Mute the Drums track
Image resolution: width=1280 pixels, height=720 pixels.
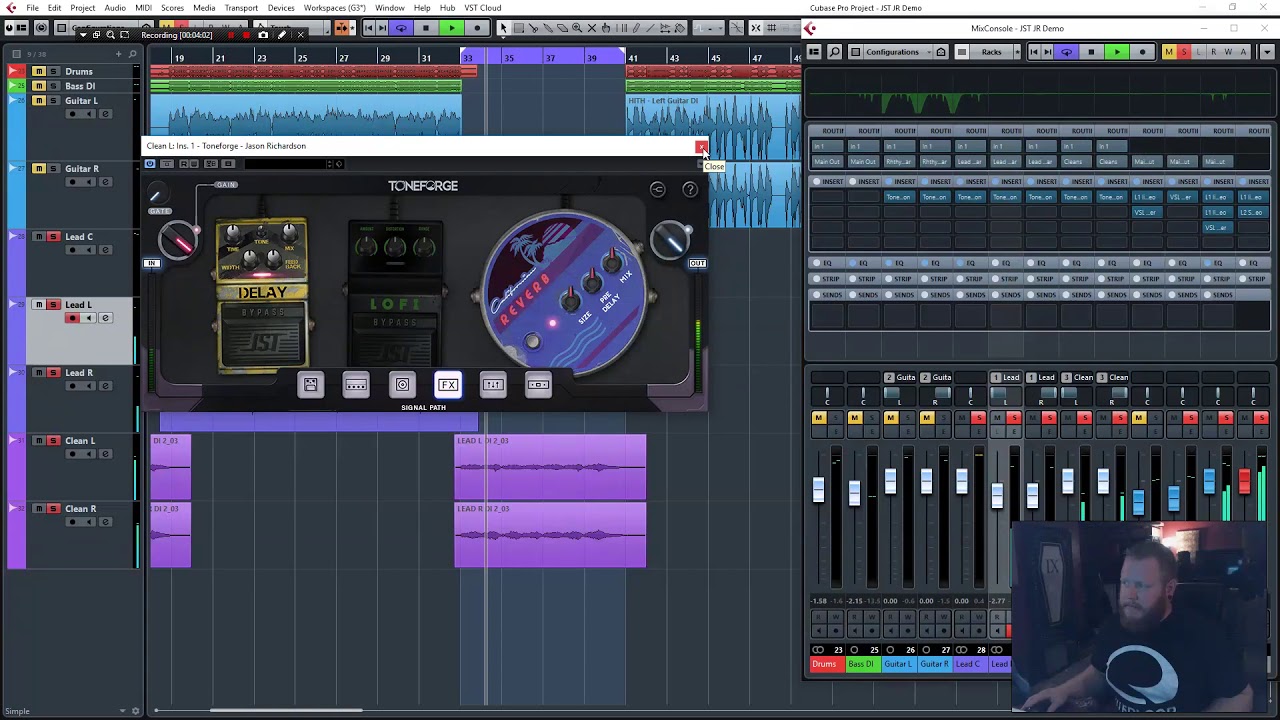coord(38,72)
